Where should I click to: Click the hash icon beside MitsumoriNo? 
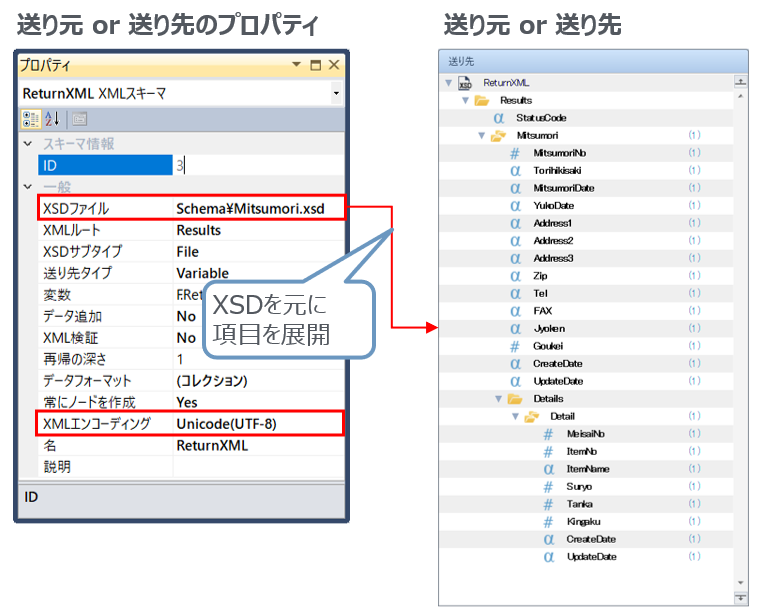pyautogui.click(x=515, y=153)
